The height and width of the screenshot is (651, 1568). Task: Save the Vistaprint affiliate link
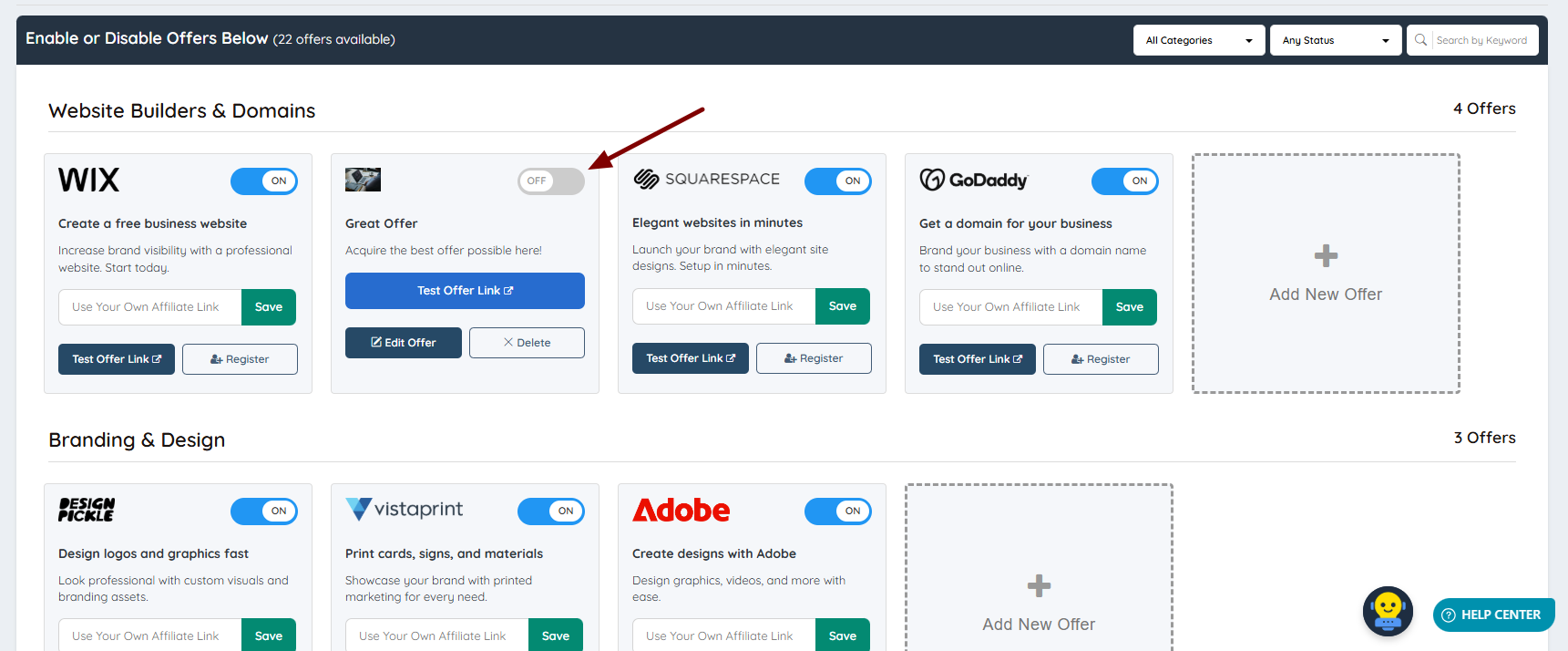(556, 635)
